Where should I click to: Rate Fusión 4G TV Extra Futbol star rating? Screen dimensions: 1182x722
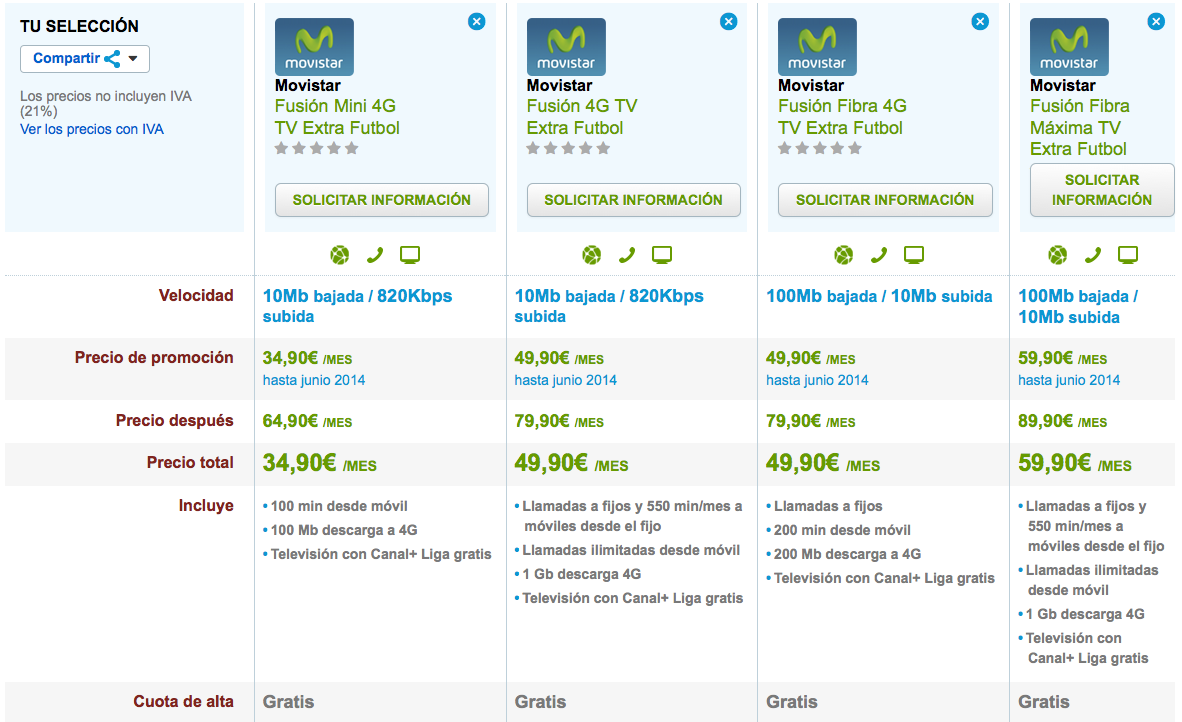(568, 148)
